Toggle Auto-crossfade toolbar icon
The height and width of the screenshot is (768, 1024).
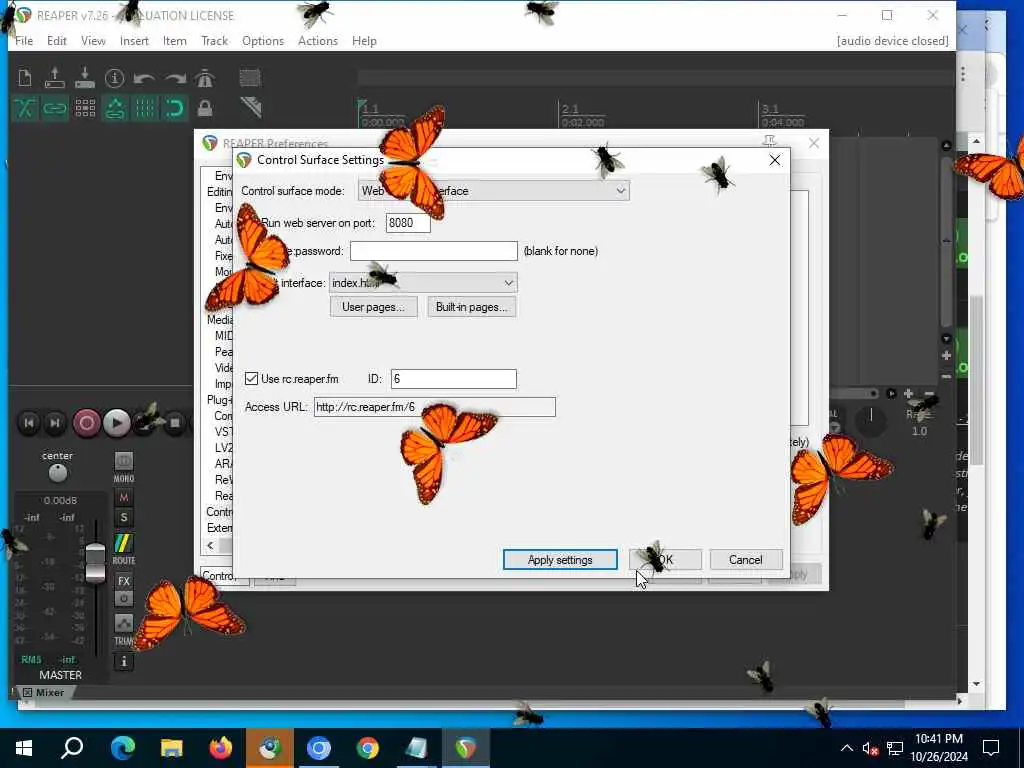(x=25, y=108)
